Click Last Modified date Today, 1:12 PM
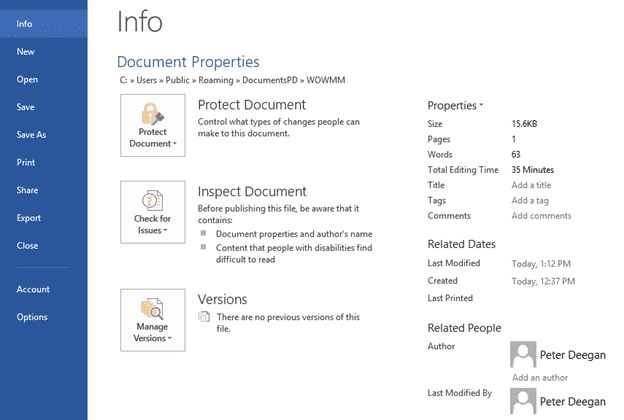This screenshot has width=624, height=420. tap(541, 264)
